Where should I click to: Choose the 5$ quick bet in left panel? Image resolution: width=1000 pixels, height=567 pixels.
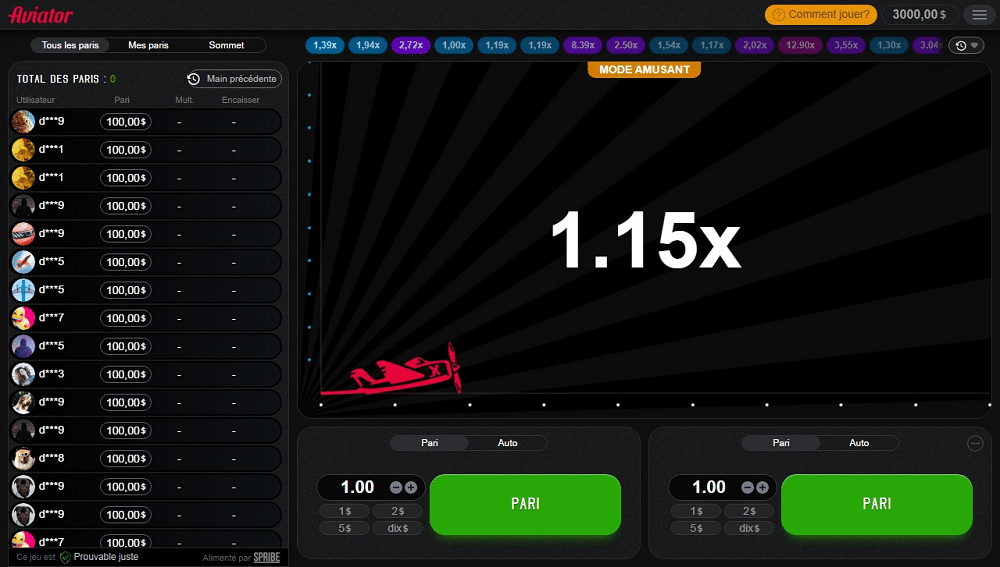pos(344,528)
